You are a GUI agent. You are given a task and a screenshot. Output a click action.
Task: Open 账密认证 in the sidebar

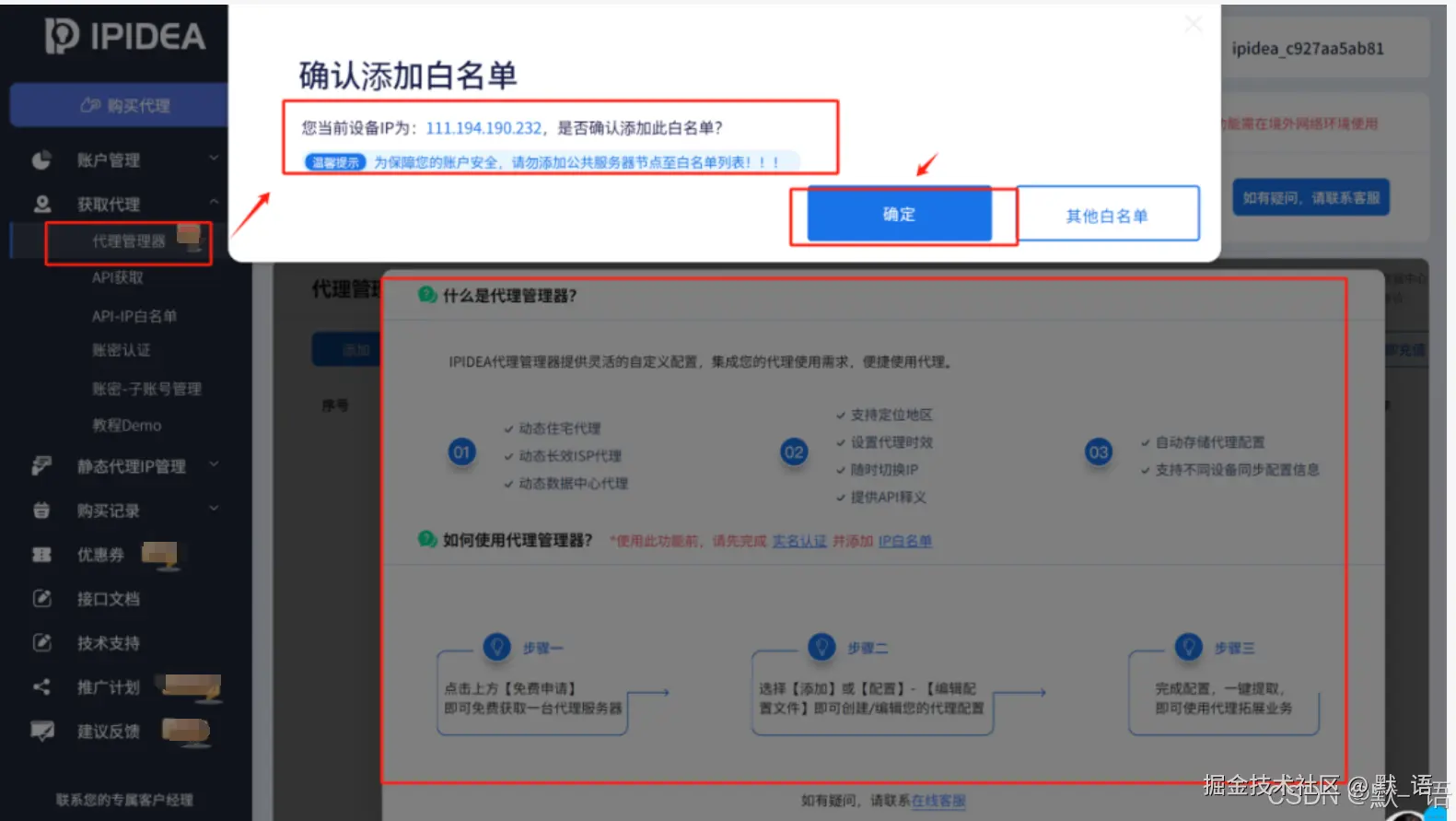point(121,350)
